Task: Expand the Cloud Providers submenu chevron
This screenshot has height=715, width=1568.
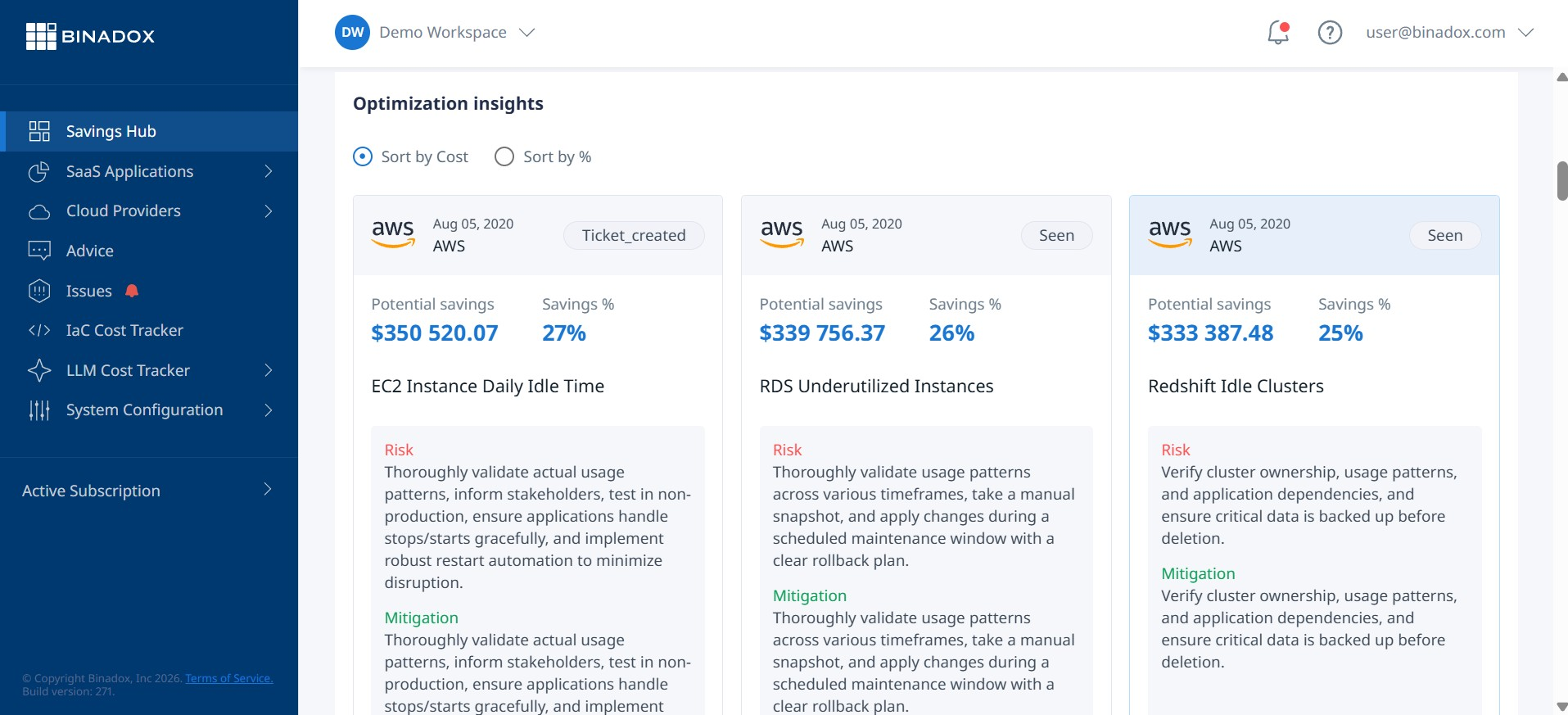Action: [x=268, y=211]
